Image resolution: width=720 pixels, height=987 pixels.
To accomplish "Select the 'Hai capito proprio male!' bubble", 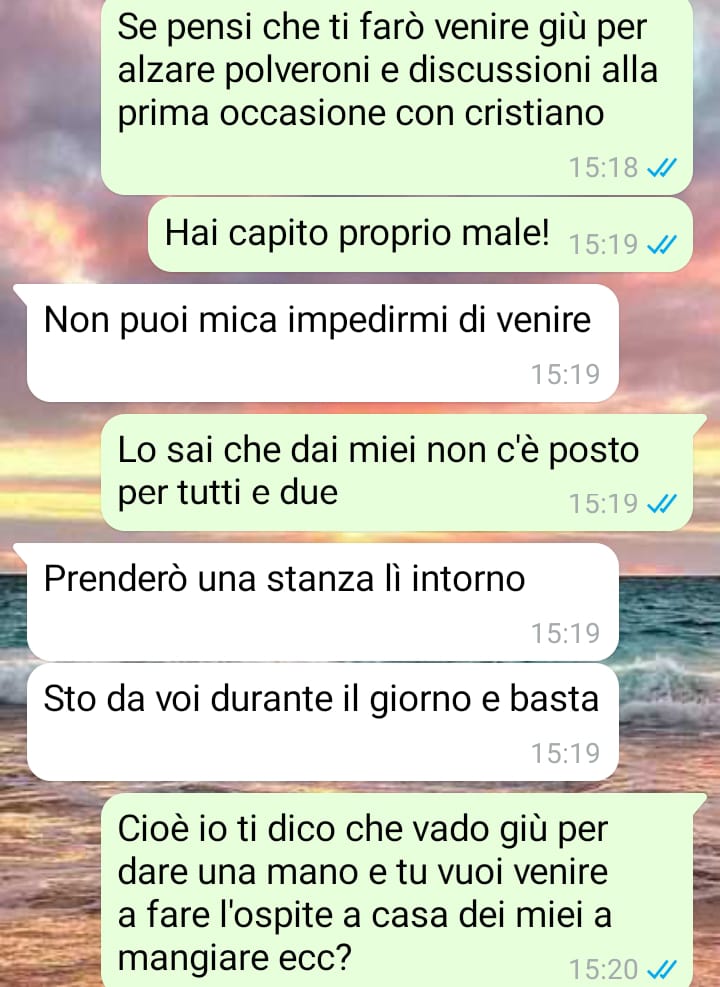I will (420, 235).
